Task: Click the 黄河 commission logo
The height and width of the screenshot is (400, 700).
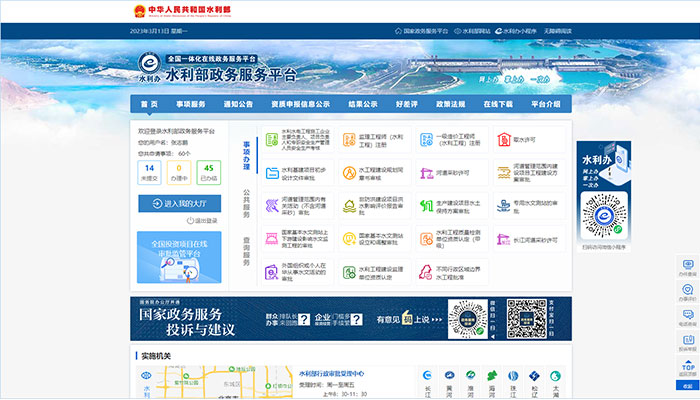Action: [x=449, y=375]
